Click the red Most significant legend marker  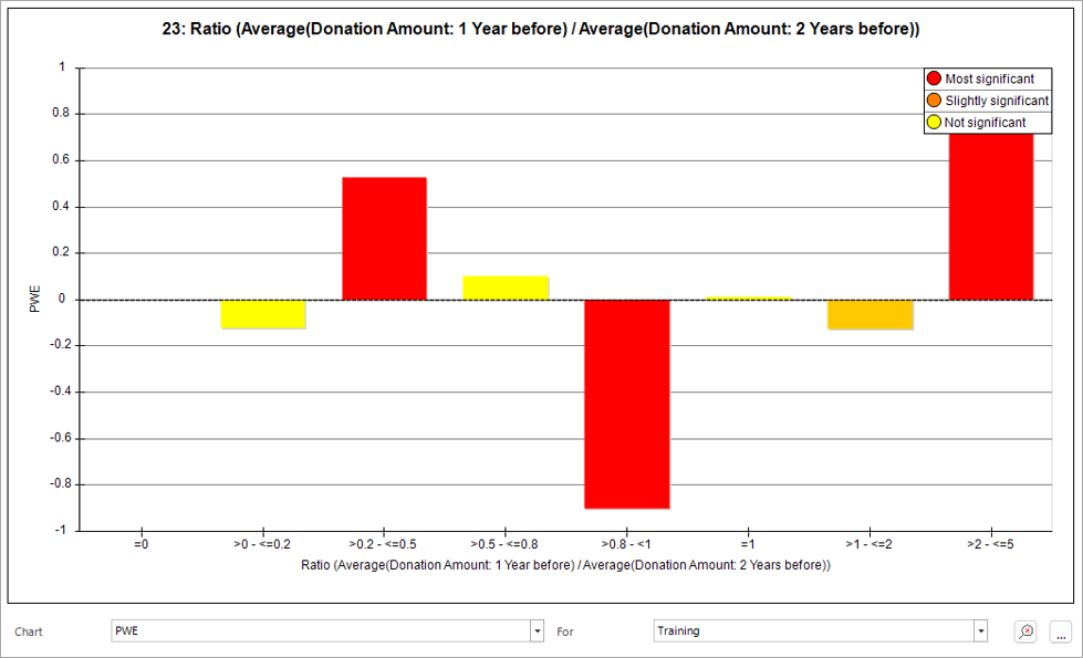point(934,79)
